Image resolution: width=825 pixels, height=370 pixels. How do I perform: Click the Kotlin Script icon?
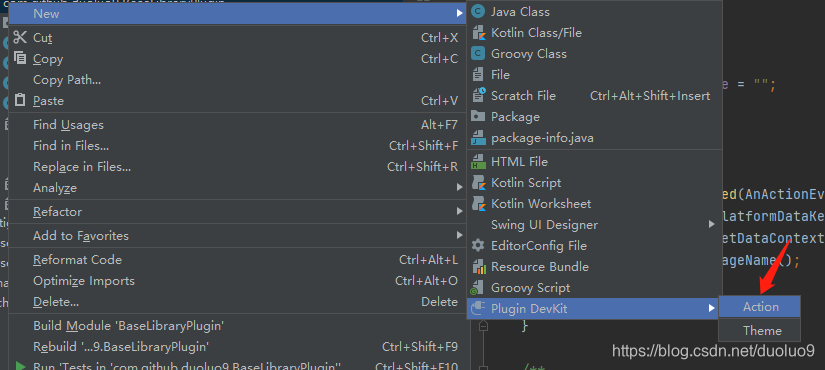(x=478, y=183)
